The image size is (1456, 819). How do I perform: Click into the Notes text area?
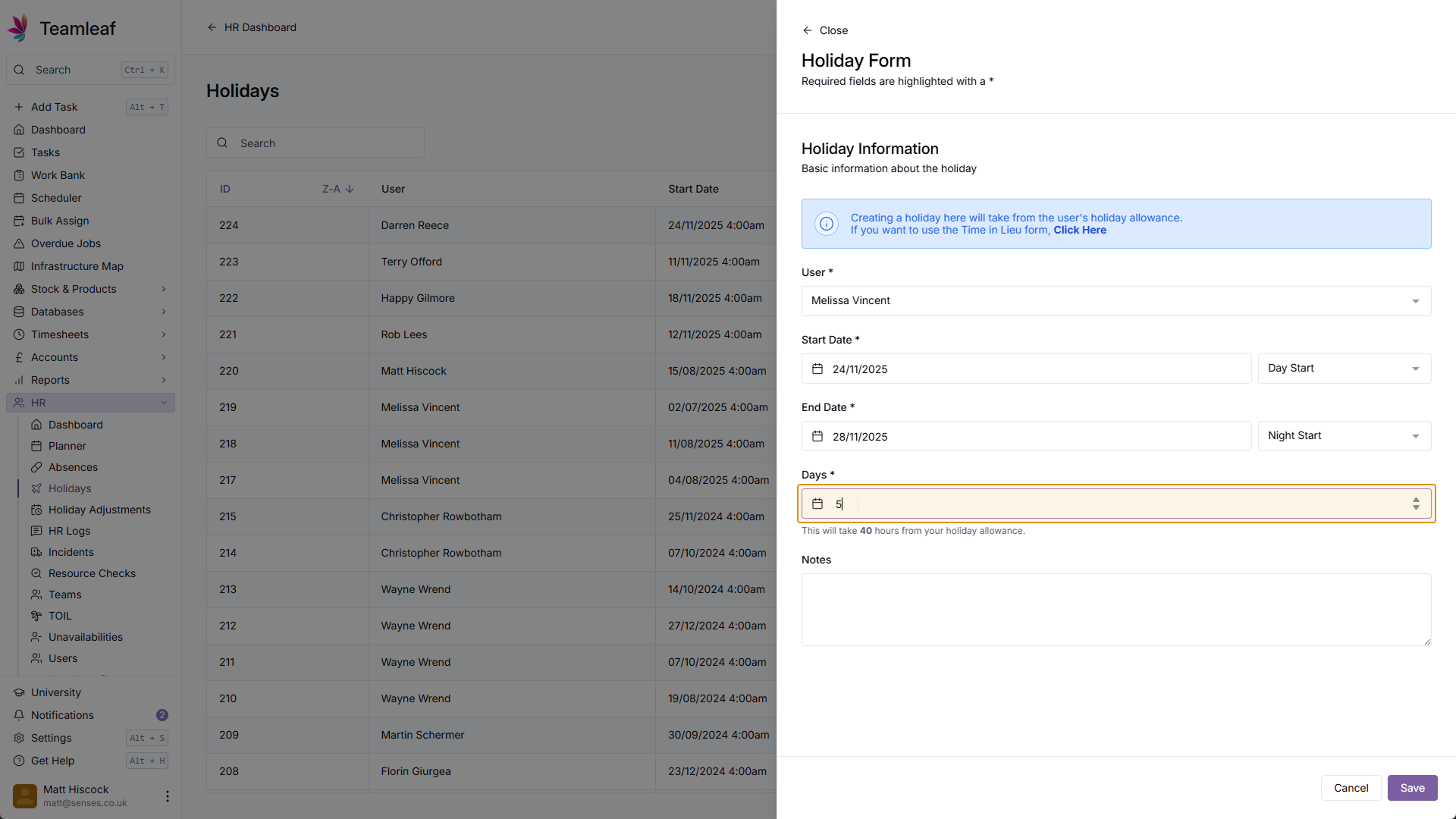pyautogui.click(x=1116, y=609)
